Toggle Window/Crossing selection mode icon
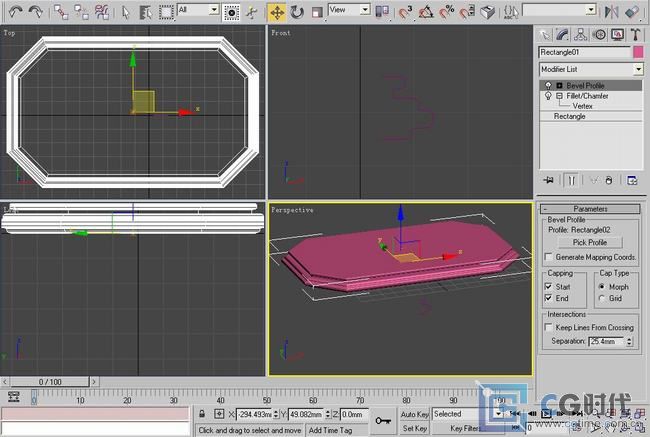The image size is (650, 437). [x=231, y=13]
